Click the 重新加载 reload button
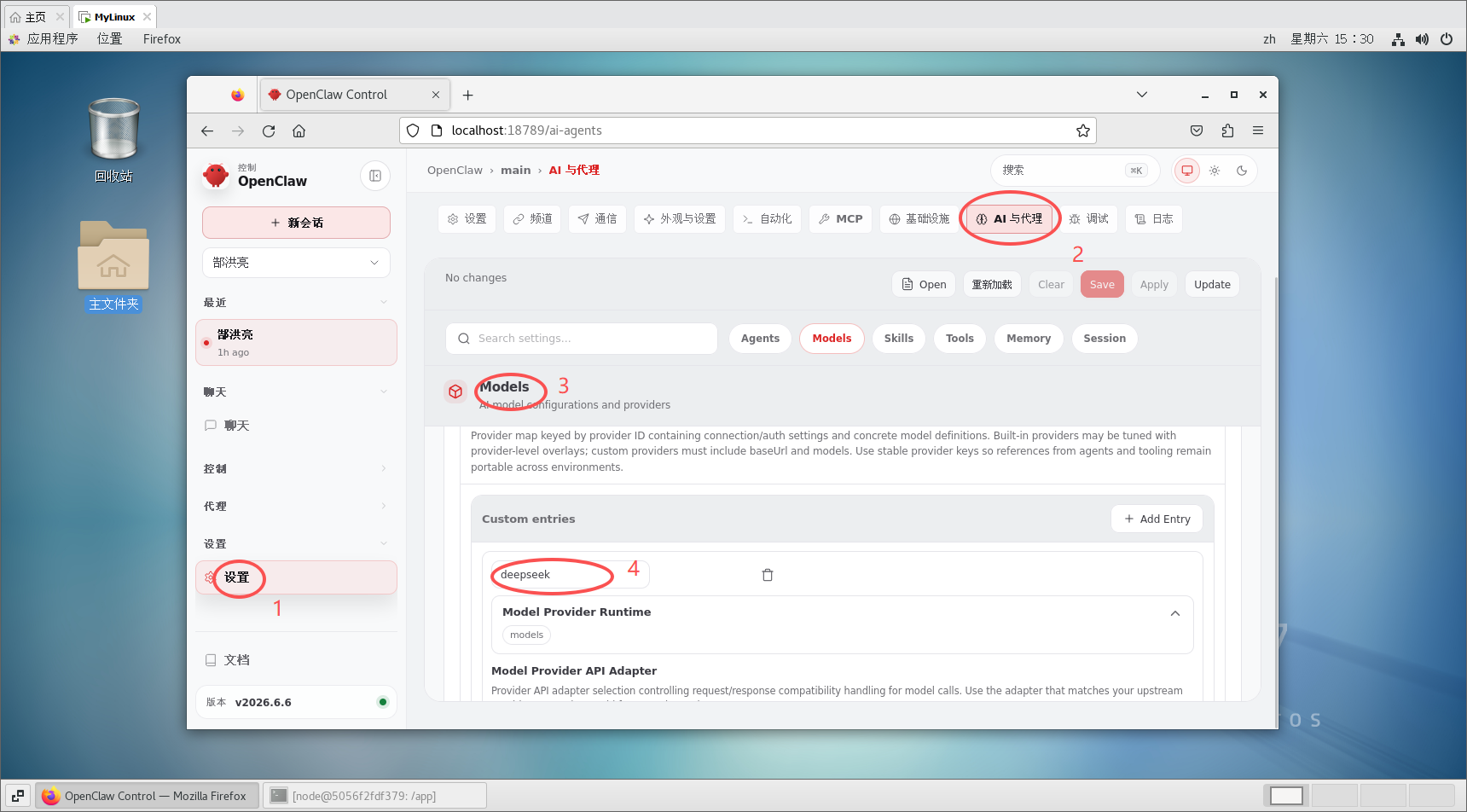The image size is (1467, 812). click(x=992, y=285)
